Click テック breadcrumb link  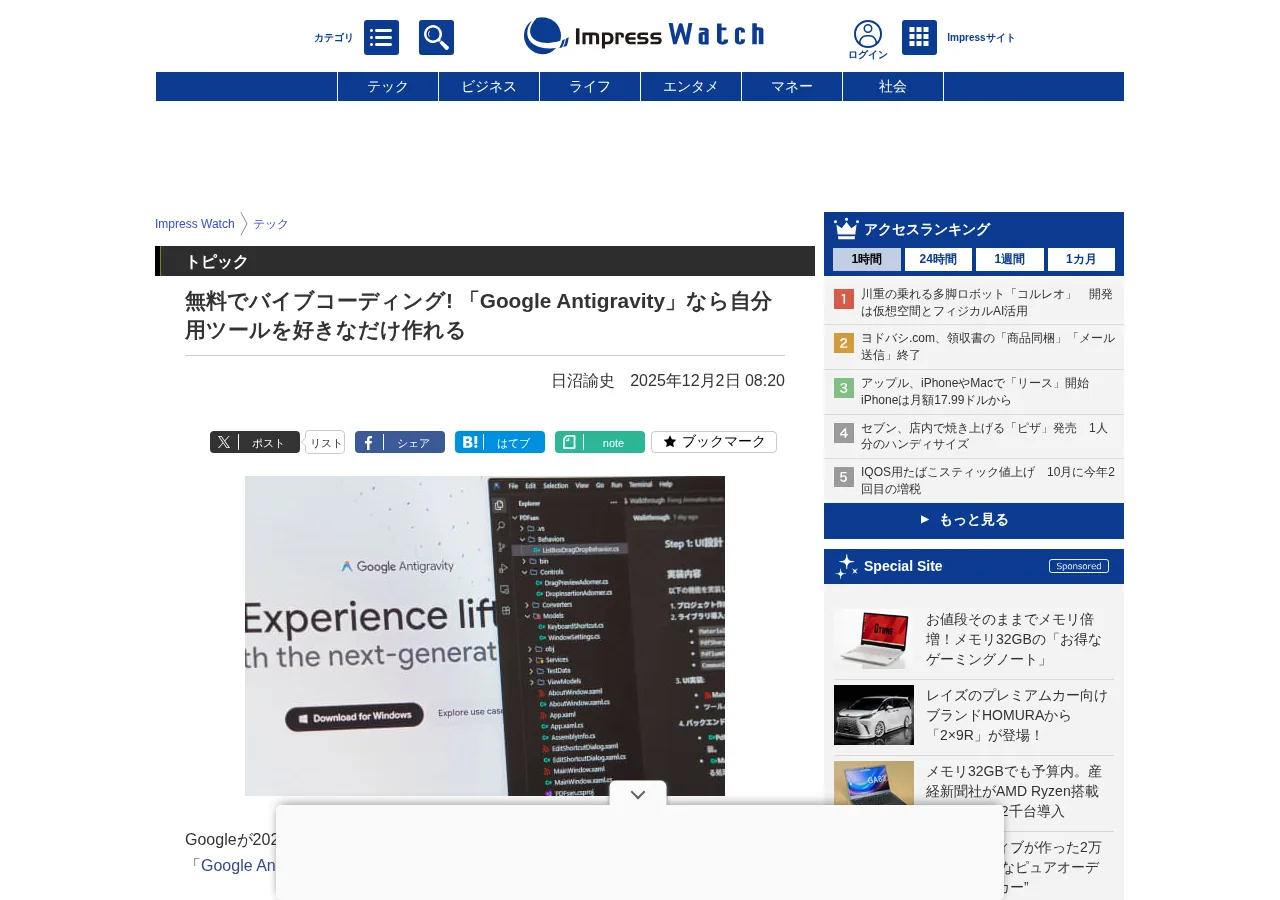click(x=271, y=224)
